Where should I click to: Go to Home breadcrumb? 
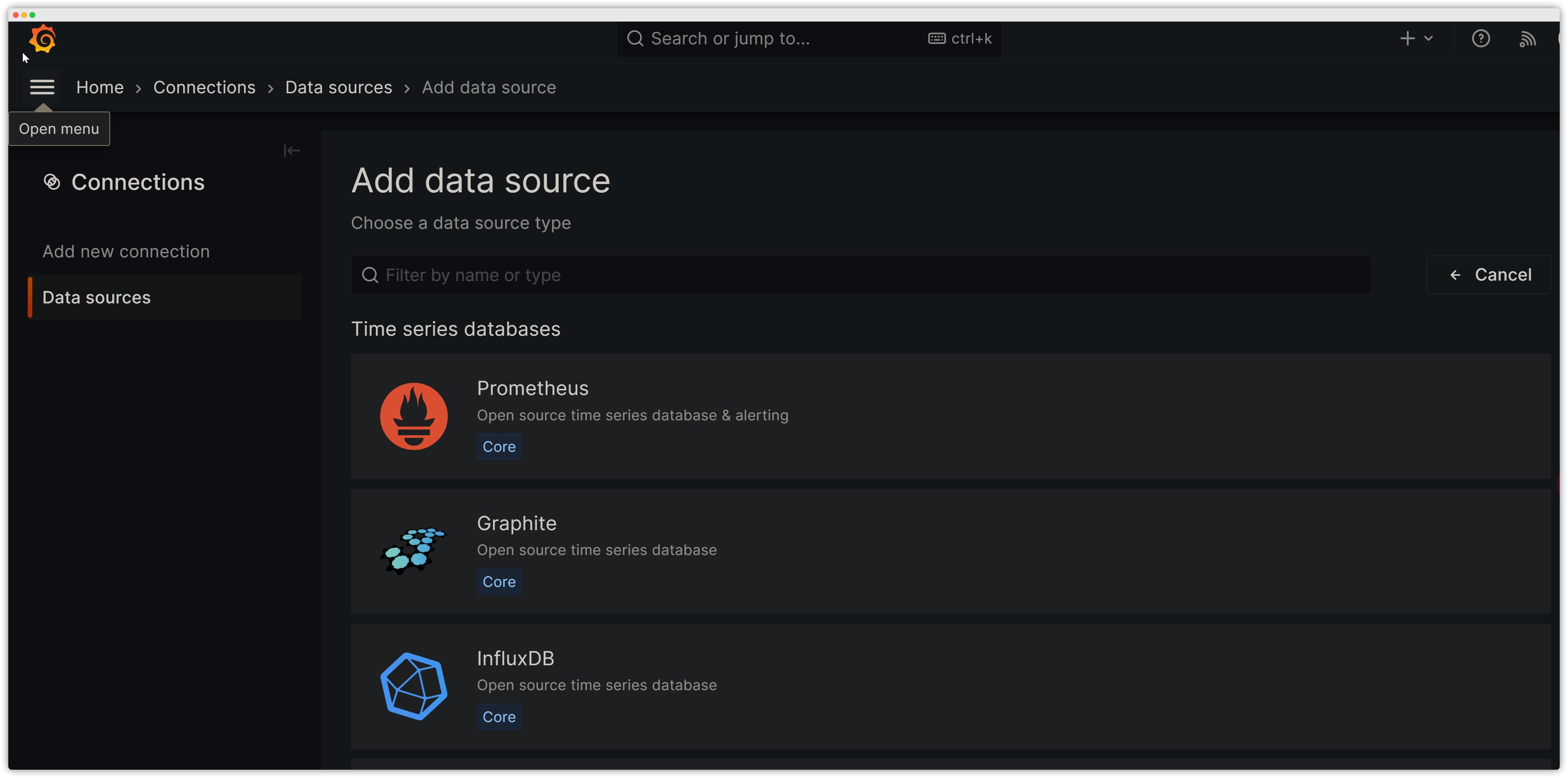tap(100, 87)
